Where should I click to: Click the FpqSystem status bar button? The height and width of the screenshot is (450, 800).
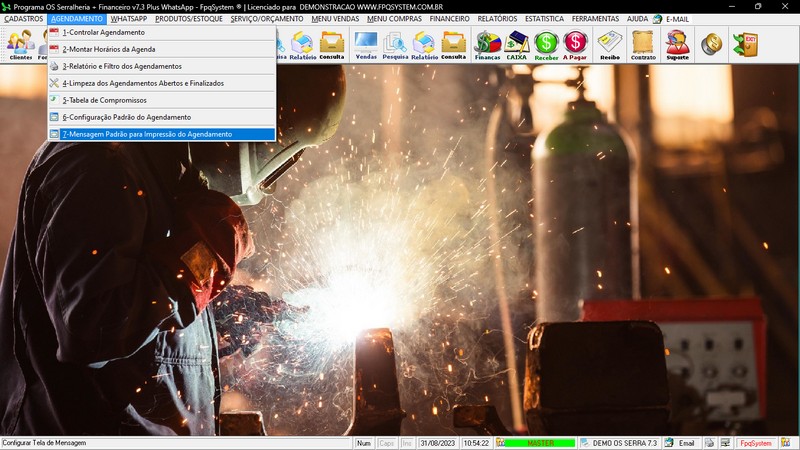click(755, 443)
